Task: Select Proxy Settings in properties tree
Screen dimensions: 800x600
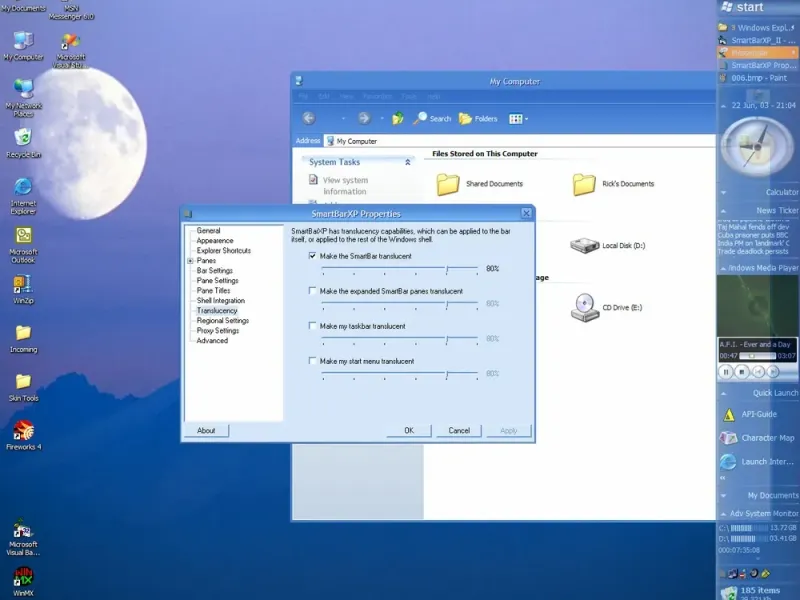Action: (x=217, y=331)
